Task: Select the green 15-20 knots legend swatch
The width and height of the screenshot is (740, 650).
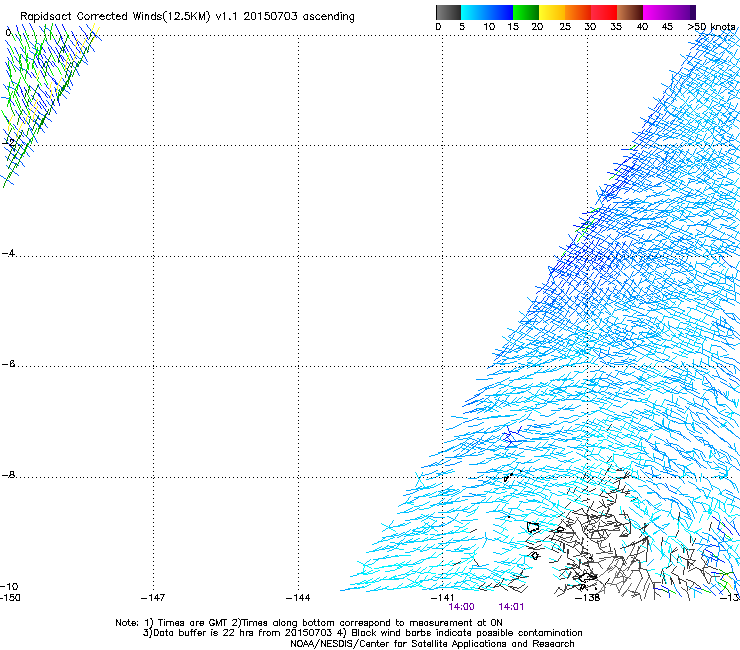Action: [x=526, y=12]
